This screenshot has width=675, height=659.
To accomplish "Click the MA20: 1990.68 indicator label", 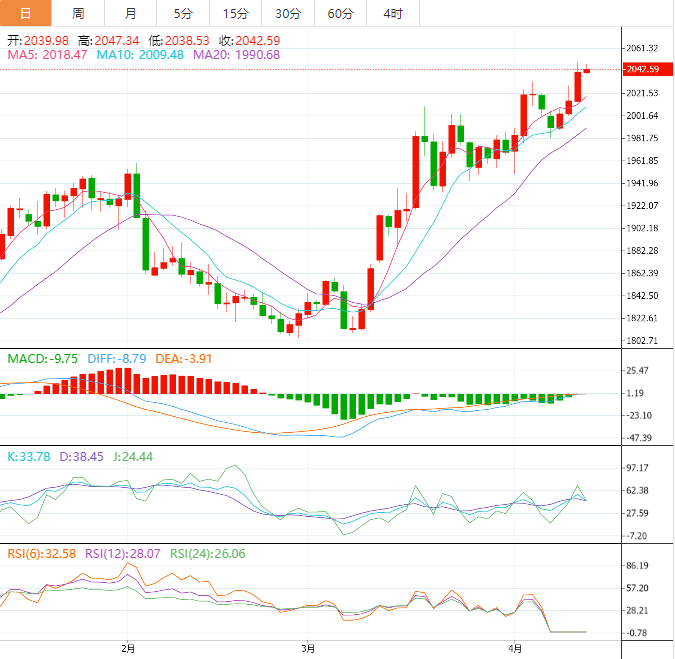I will tap(236, 55).
